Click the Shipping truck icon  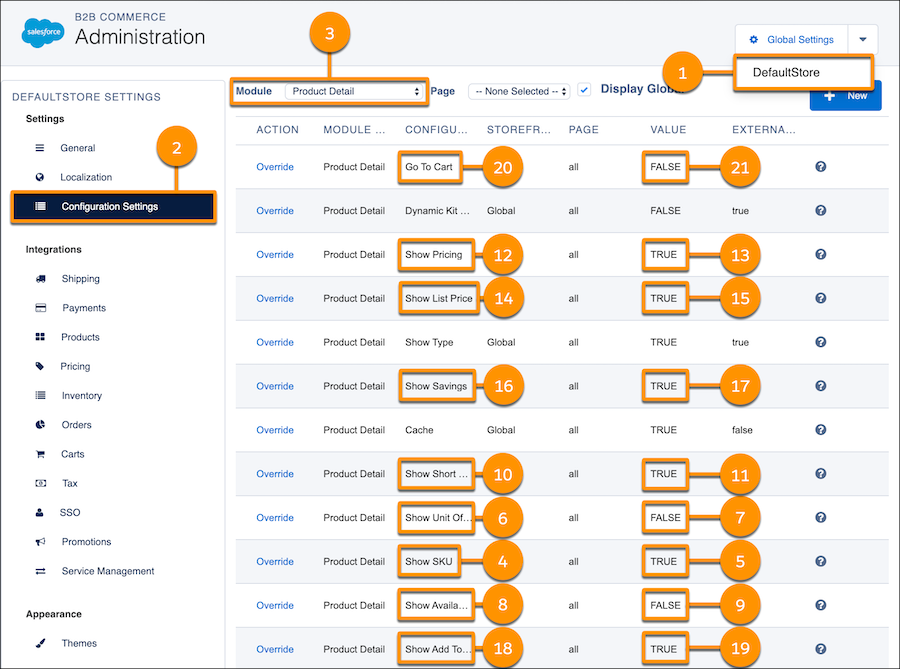40,279
